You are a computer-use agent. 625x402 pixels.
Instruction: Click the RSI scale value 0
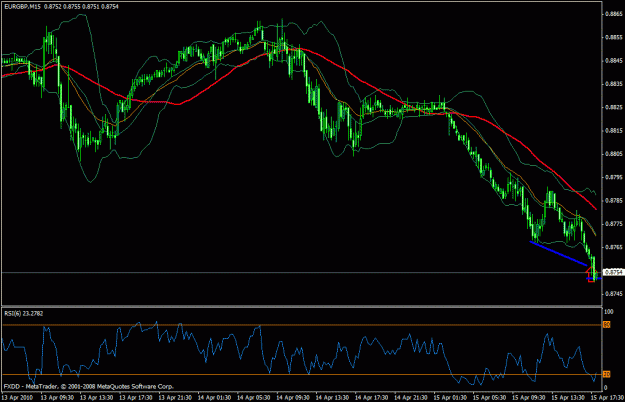coord(606,388)
